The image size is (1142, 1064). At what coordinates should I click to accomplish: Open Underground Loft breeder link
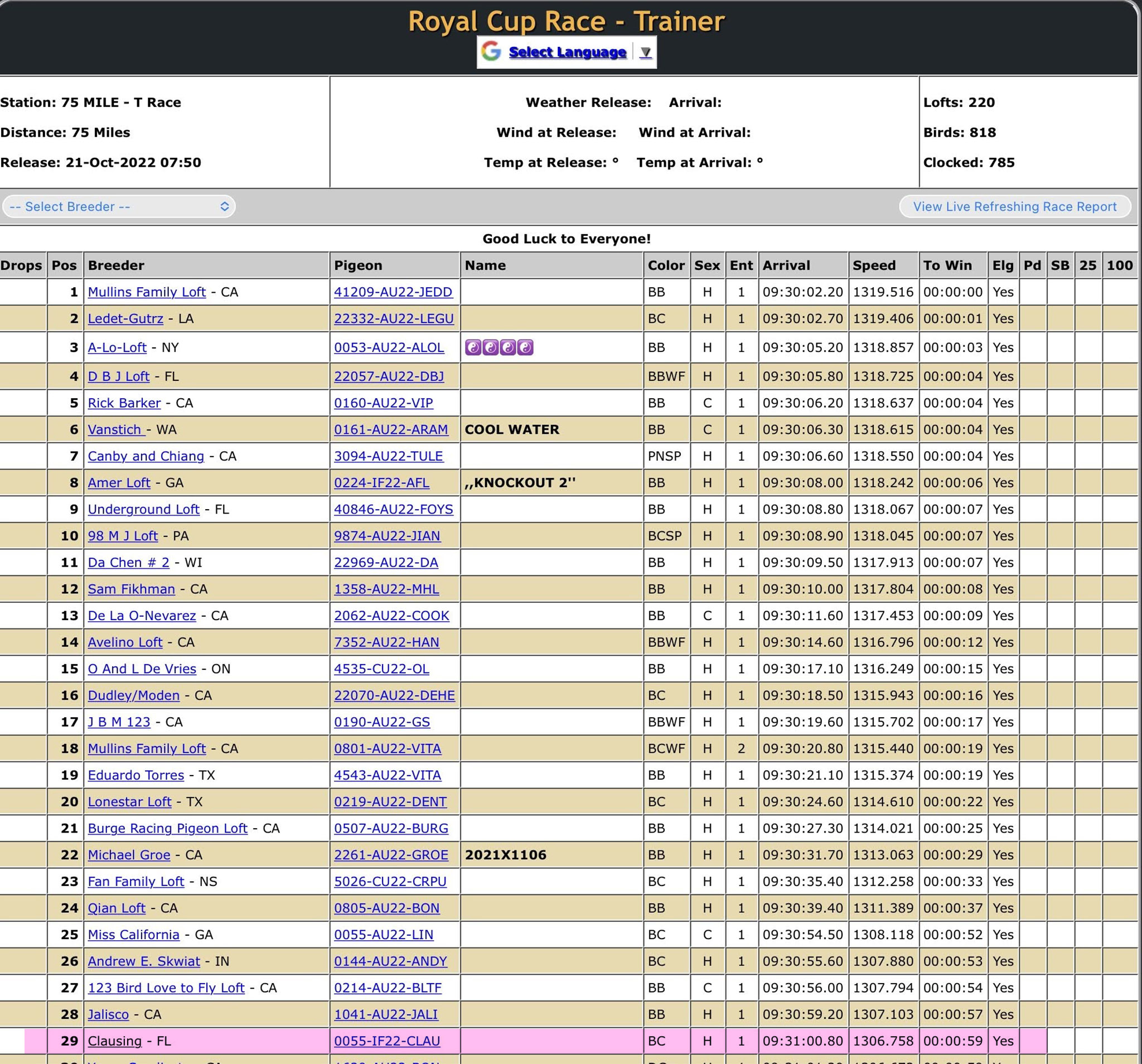tap(144, 509)
